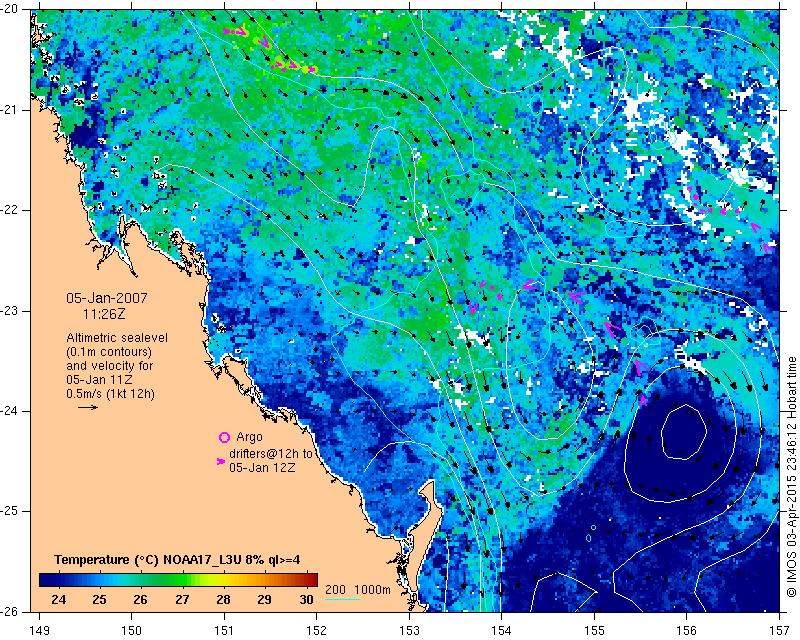Image resolution: width=800 pixels, height=640 pixels.
Task: Click longitude axis label 154
Action: [502, 631]
